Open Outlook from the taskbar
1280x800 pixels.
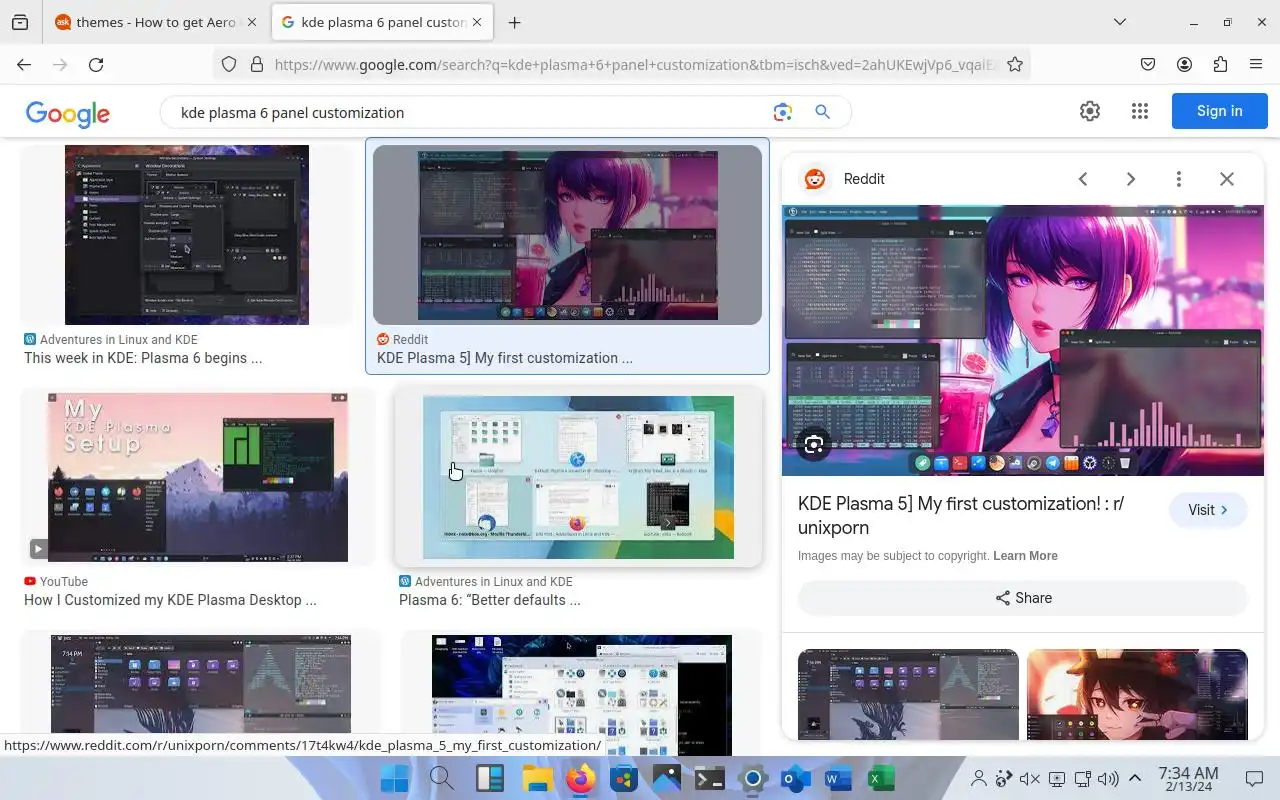pyautogui.click(x=795, y=778)
